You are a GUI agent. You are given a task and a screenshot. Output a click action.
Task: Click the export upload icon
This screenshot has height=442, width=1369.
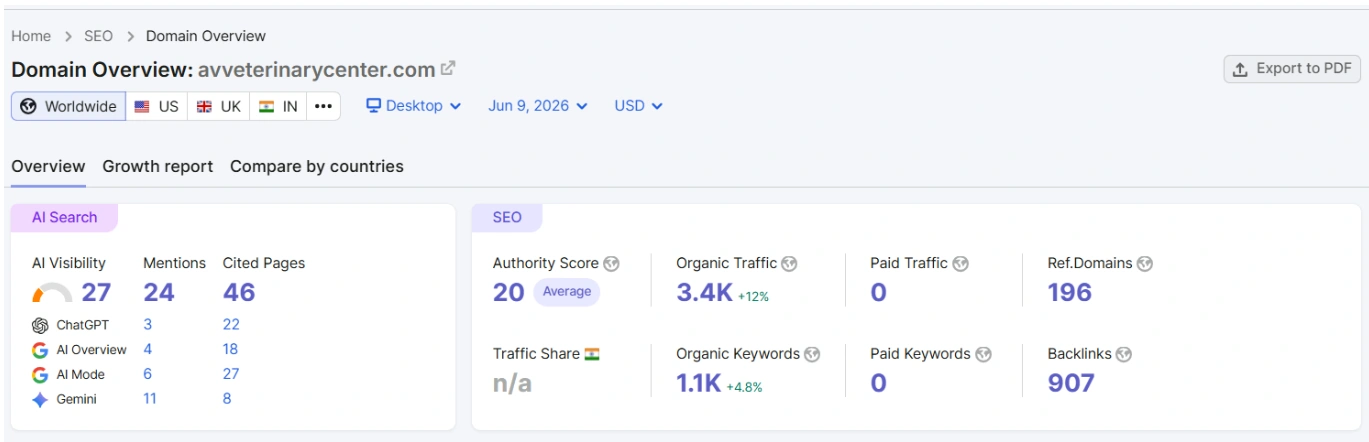pos(1240,69)
